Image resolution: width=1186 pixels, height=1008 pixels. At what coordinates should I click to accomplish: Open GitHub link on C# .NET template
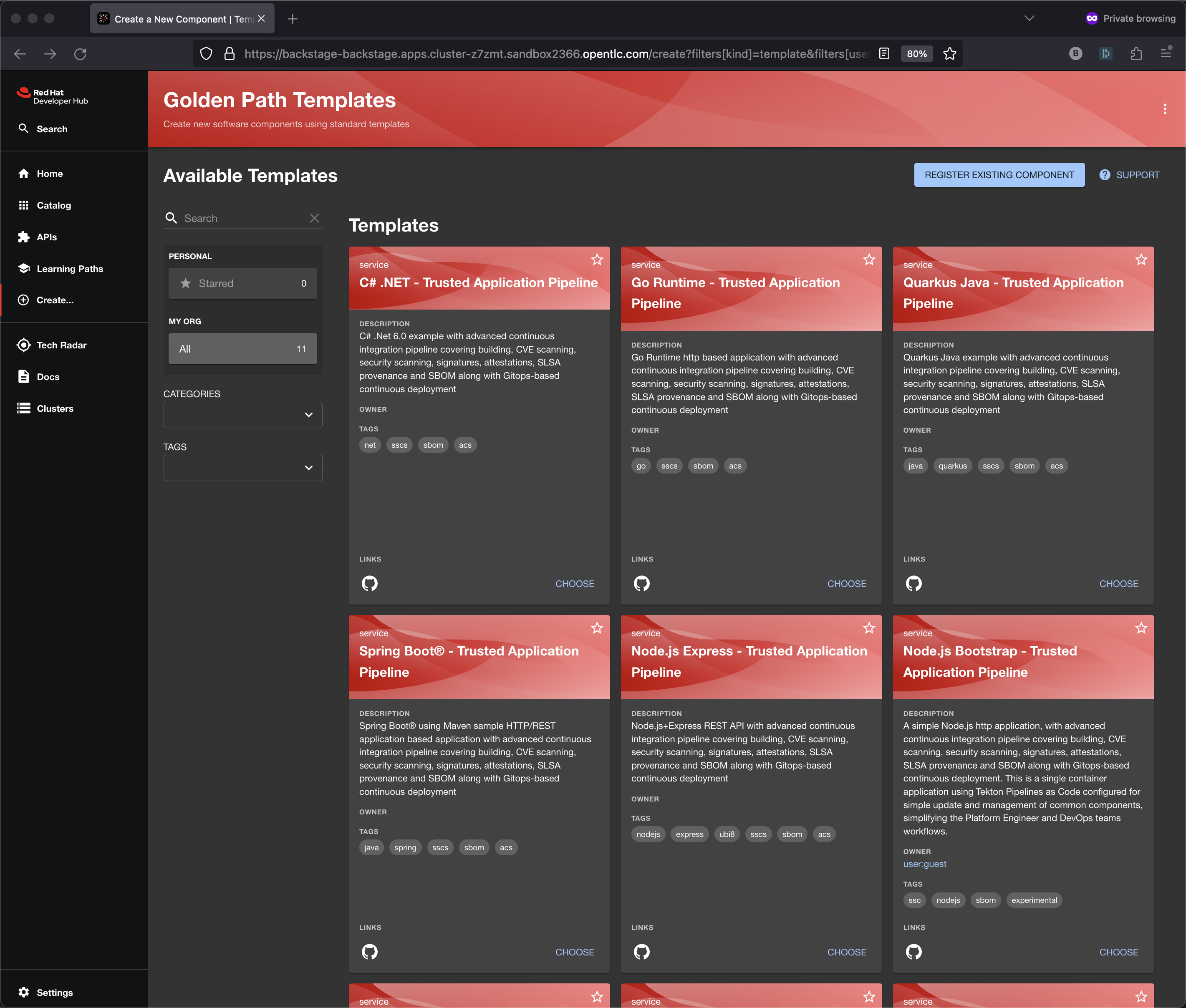369,583
